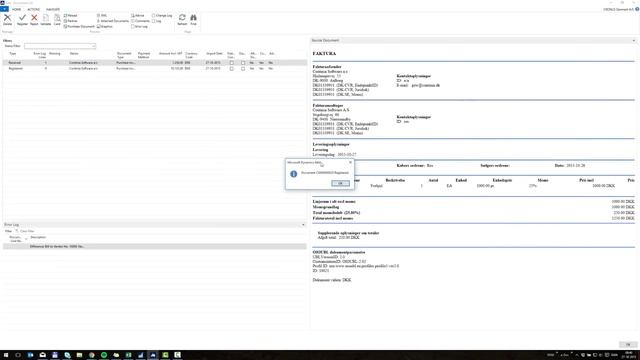
Task: Open the Spotify taskbar icon
Action: [x=104, y=355]
